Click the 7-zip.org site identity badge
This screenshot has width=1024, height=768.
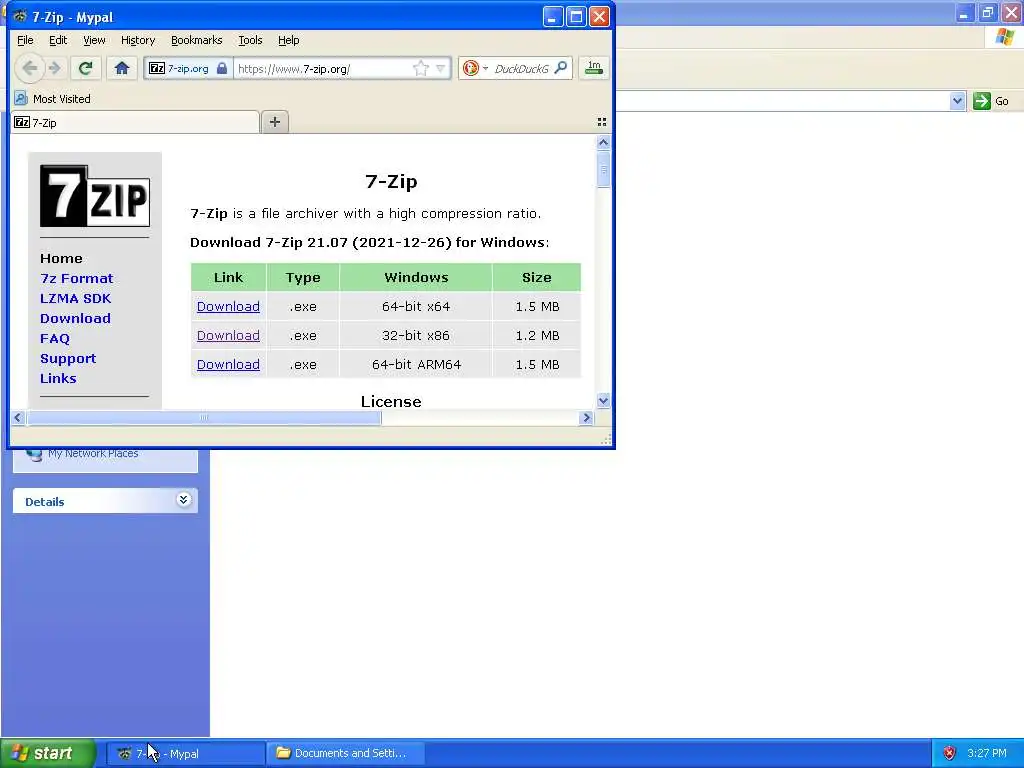pyautogui.click(x=188, y=69)
